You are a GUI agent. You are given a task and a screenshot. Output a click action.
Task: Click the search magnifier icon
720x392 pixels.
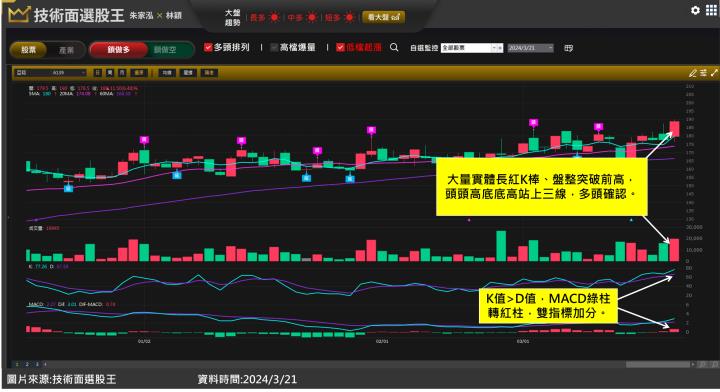394,47
